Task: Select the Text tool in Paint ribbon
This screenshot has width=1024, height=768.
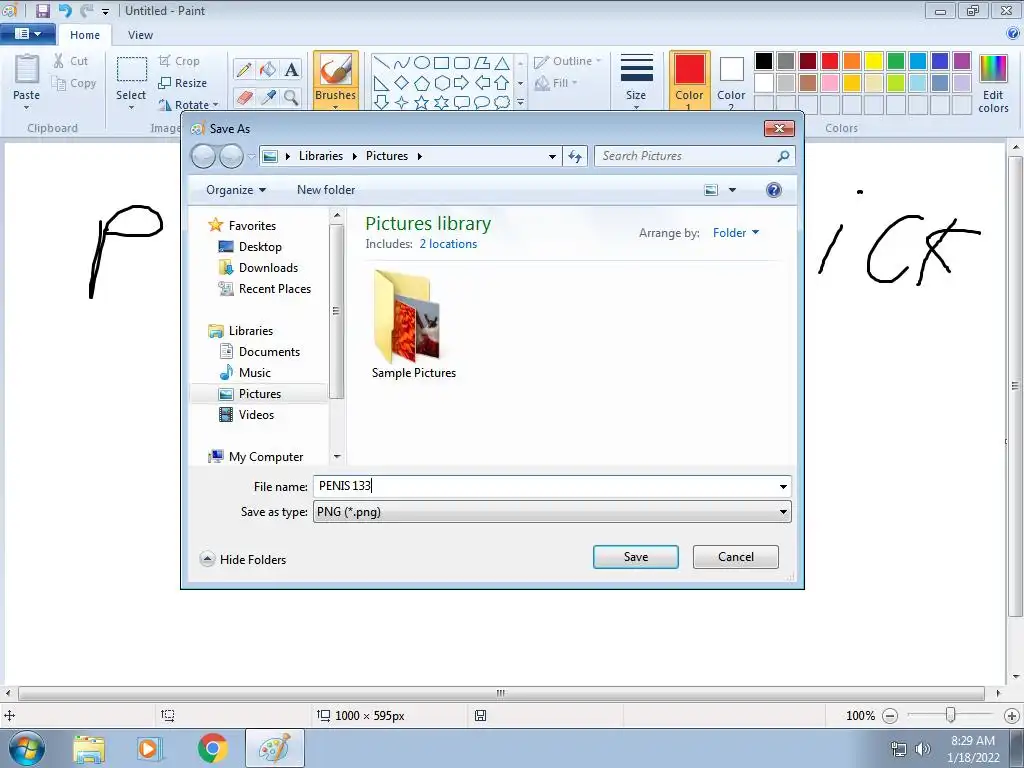Action: tap(291, 70)
